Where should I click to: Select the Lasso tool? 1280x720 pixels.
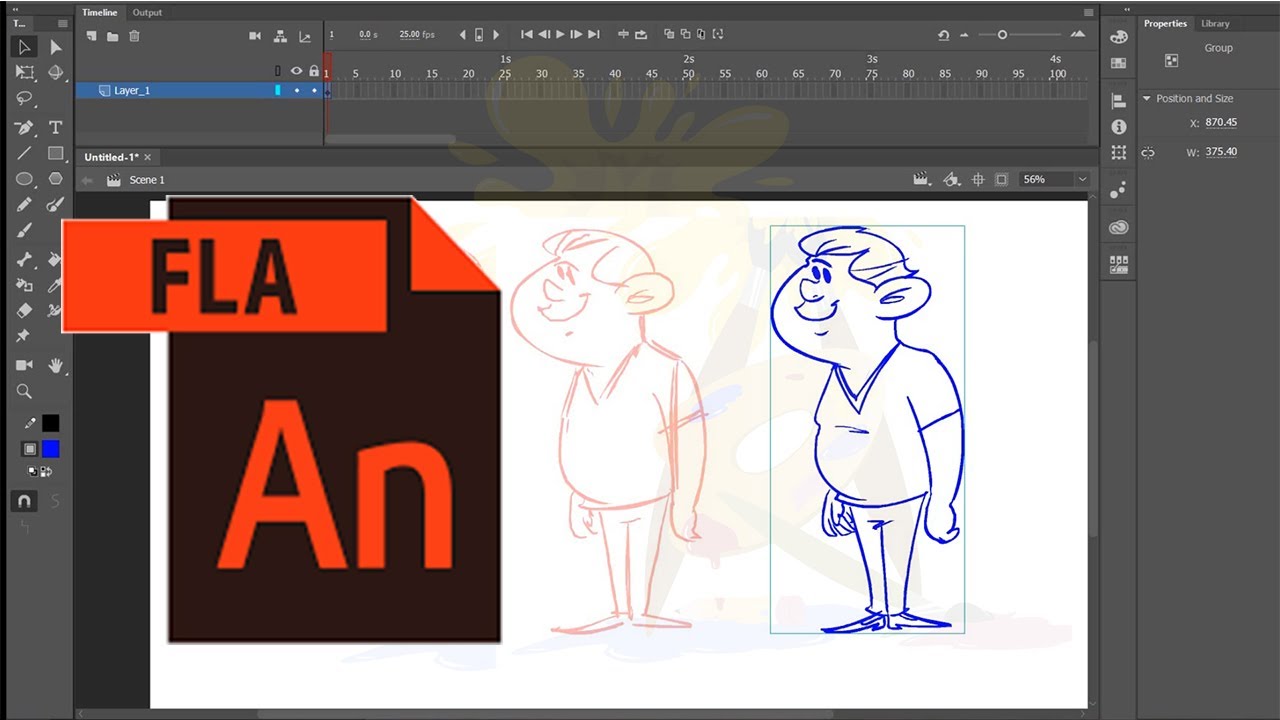coord(24,99)
